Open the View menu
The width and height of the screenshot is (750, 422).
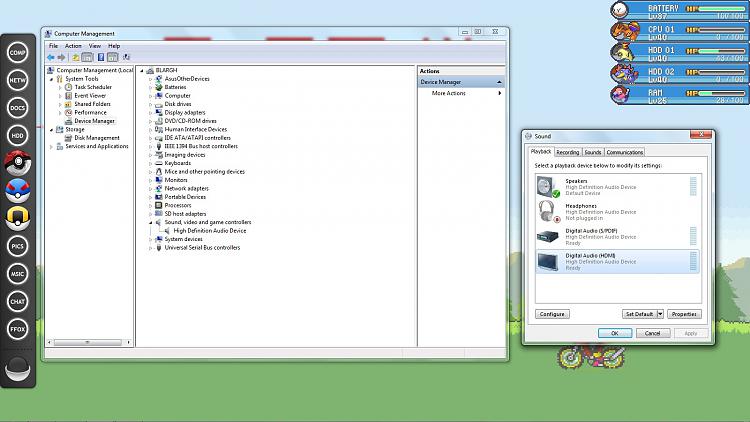[95, 46]
